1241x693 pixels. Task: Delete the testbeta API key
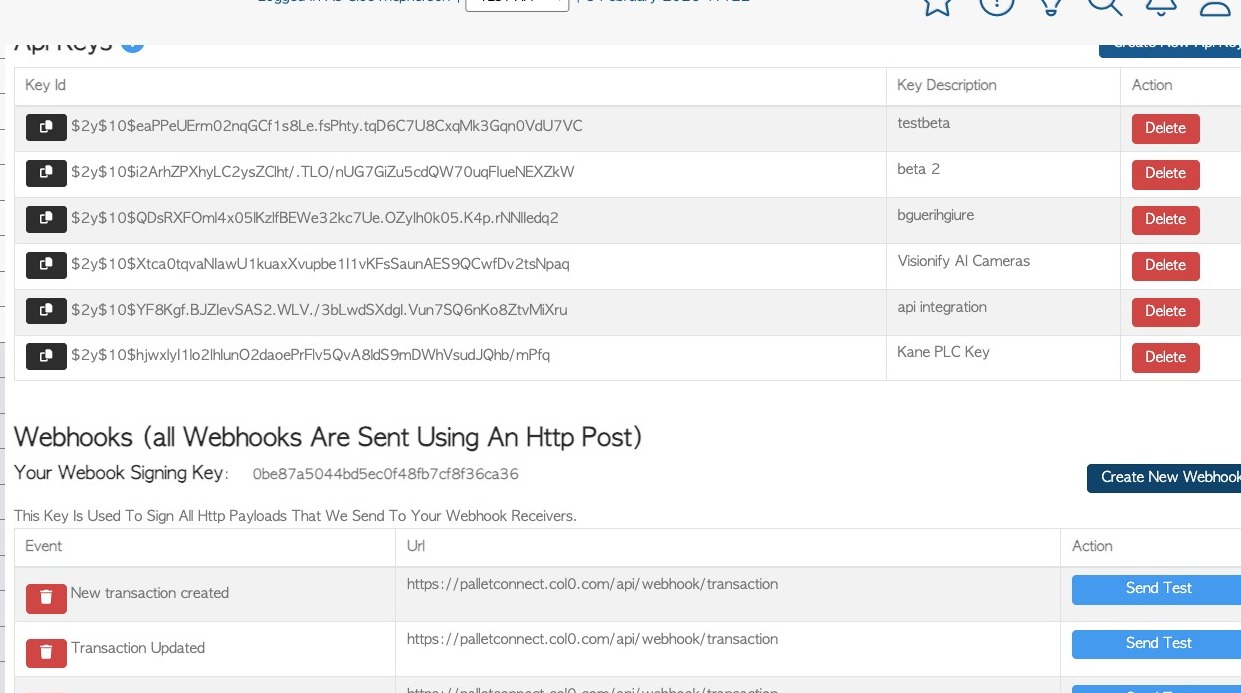click(x=1165, y=128)
